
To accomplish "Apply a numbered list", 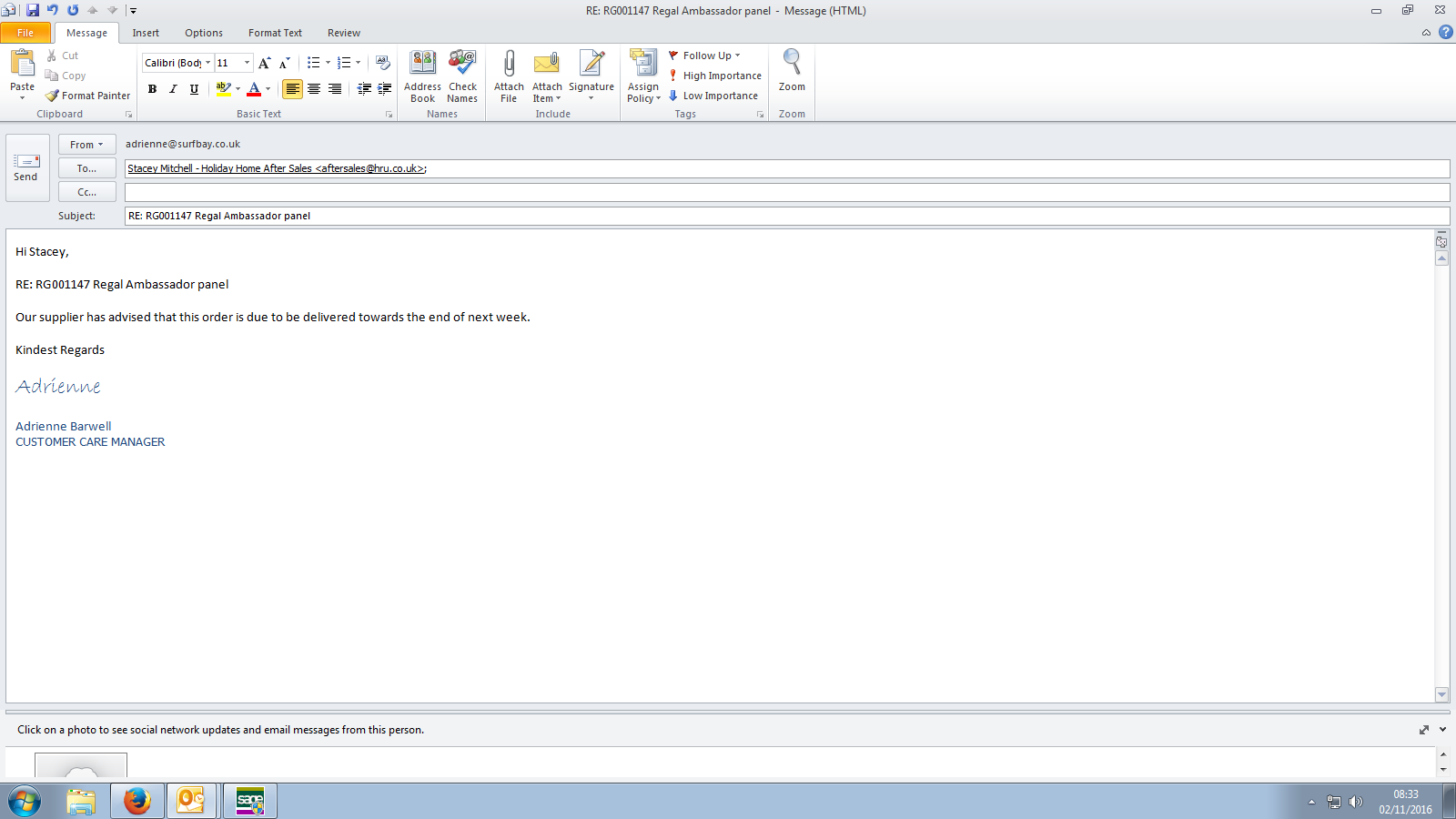I will pos(343,63).
